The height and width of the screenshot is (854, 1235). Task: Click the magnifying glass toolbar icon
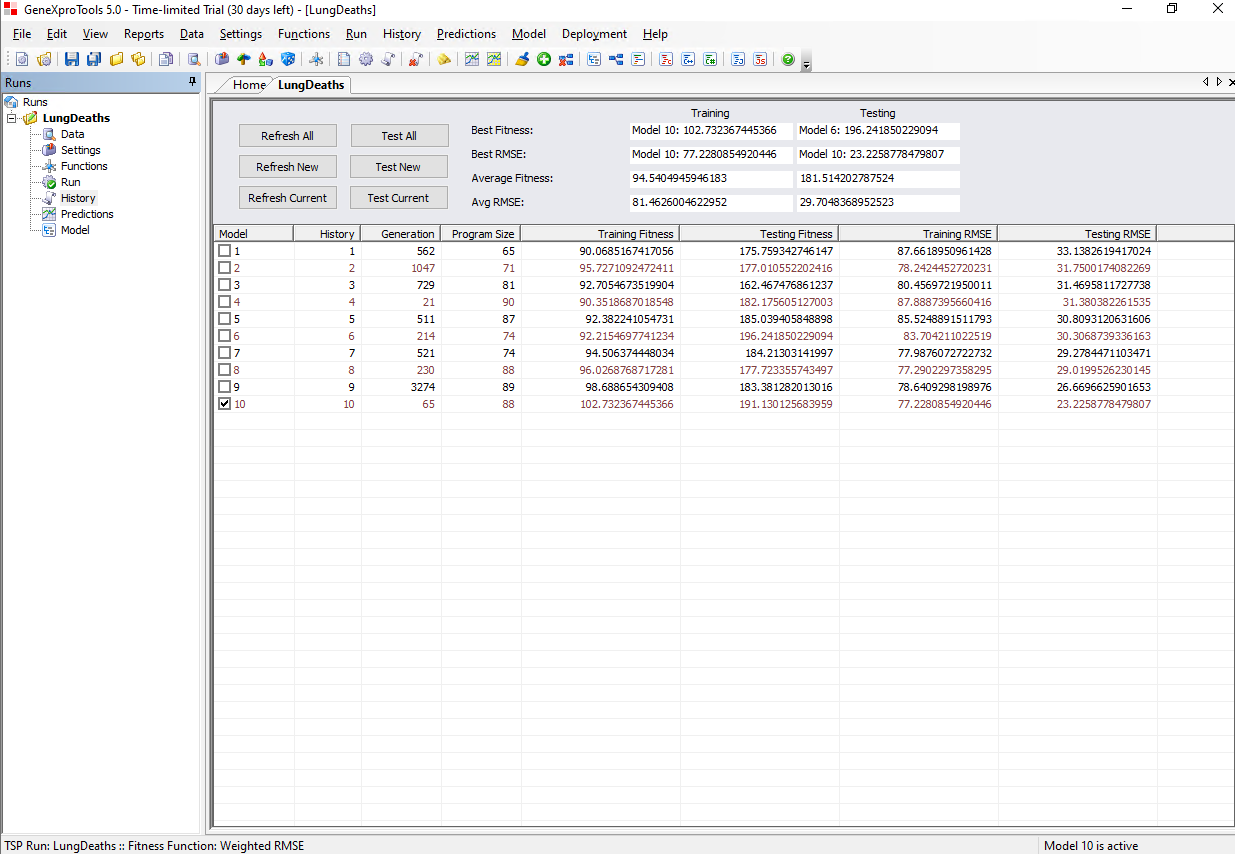point(194,60)
